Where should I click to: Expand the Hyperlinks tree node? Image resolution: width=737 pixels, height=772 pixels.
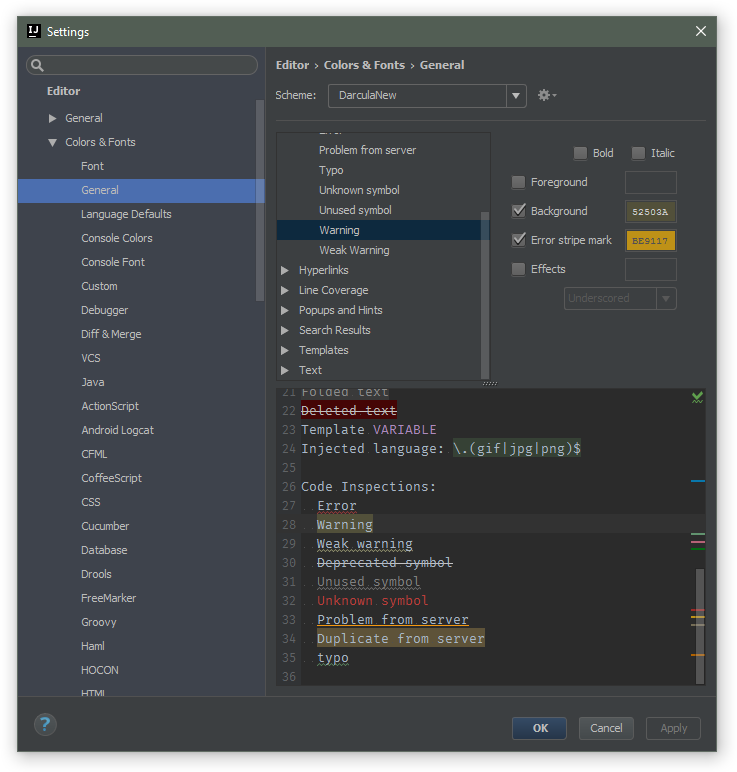pos(285,270)
